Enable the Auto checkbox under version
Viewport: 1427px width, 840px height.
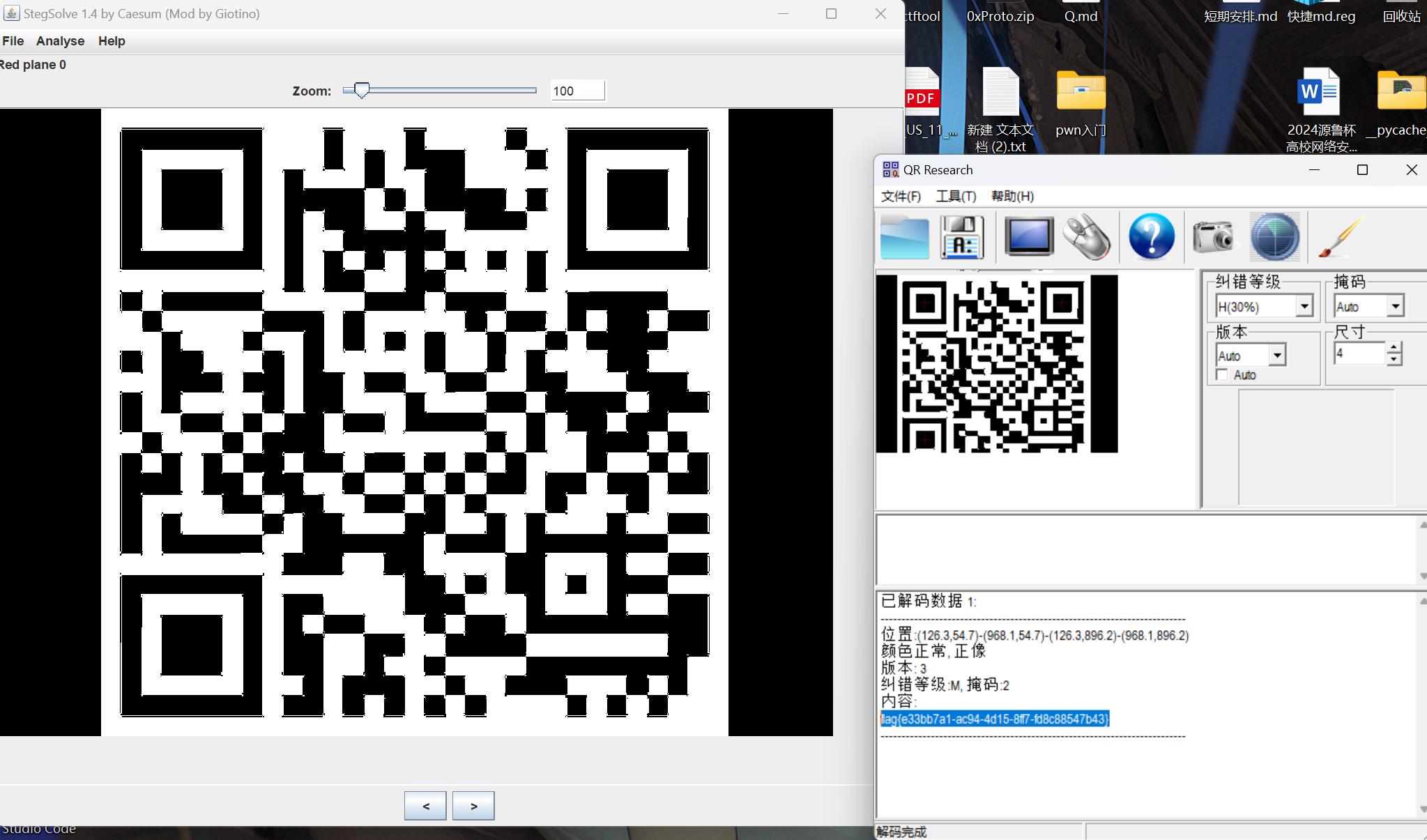1222,375
